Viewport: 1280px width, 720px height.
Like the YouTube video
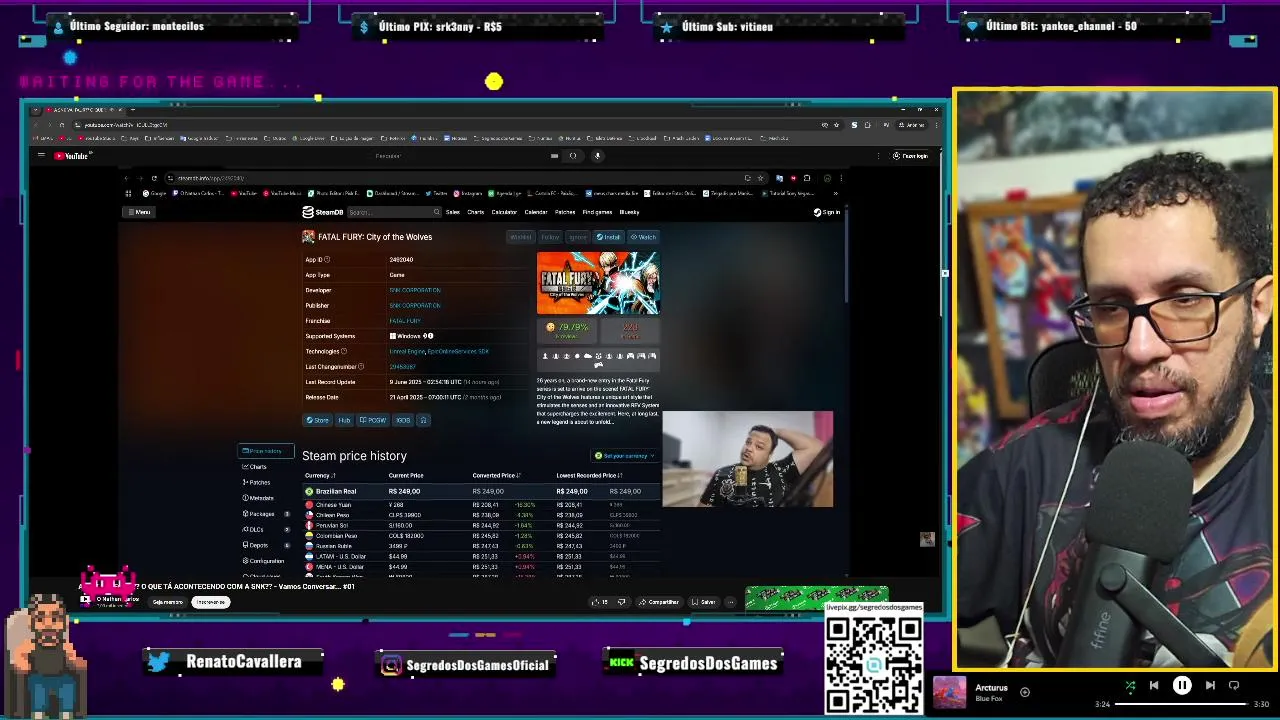pos(600,602)
